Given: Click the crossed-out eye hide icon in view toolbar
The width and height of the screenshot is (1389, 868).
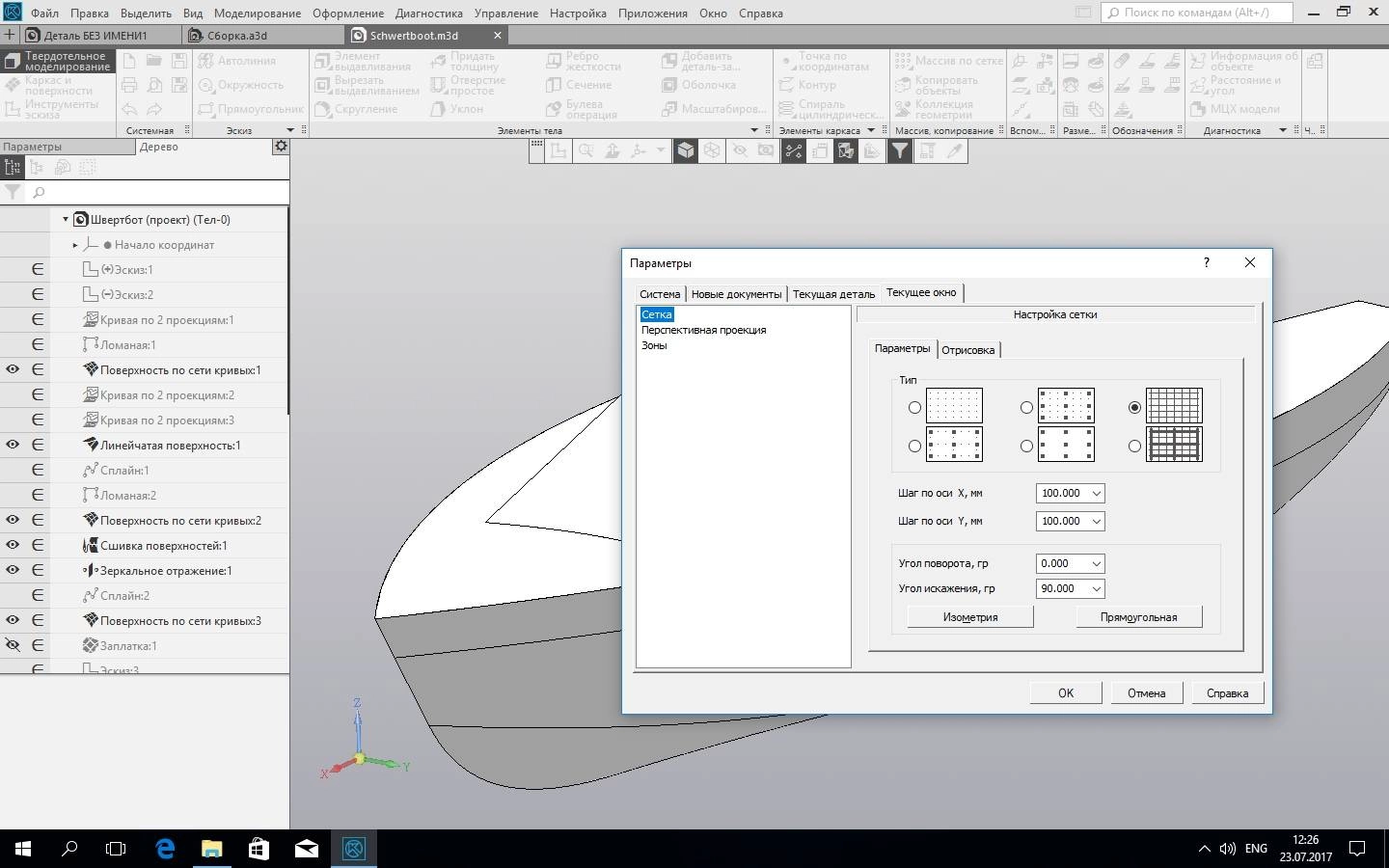Looking at the screenshot, I should 739,150.
